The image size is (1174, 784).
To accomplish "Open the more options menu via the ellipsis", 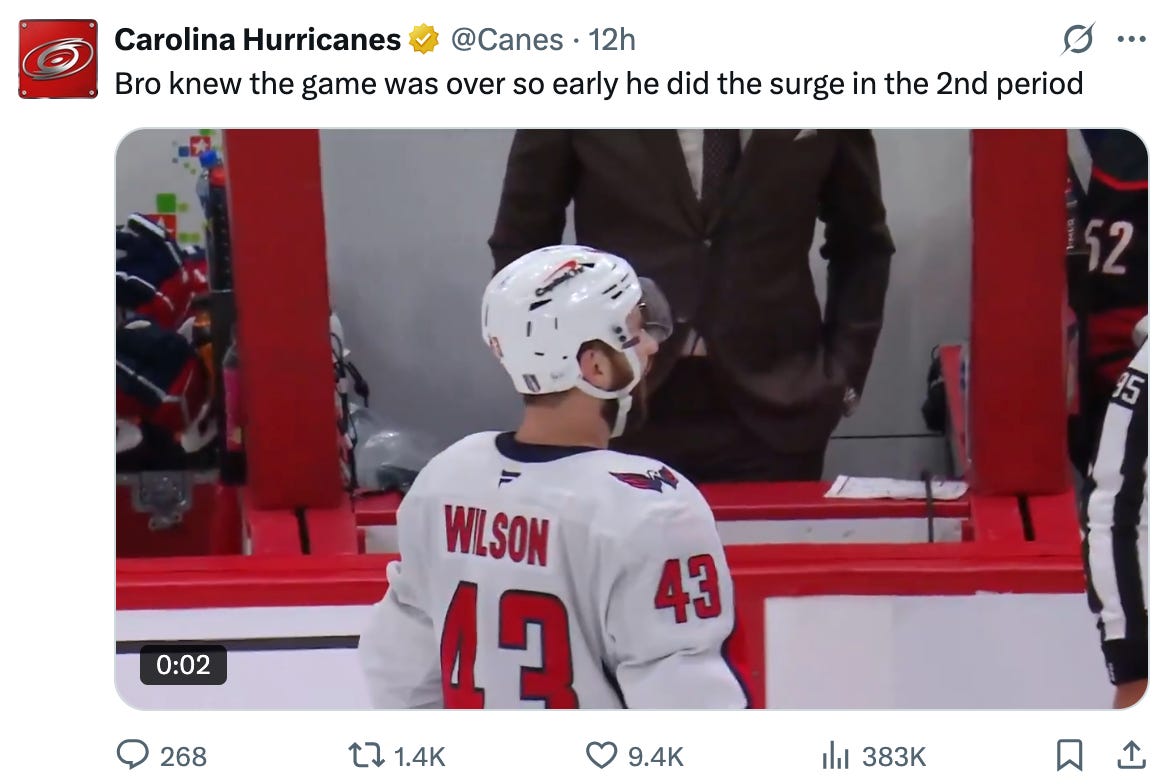I will click(x=1133, y=38).
